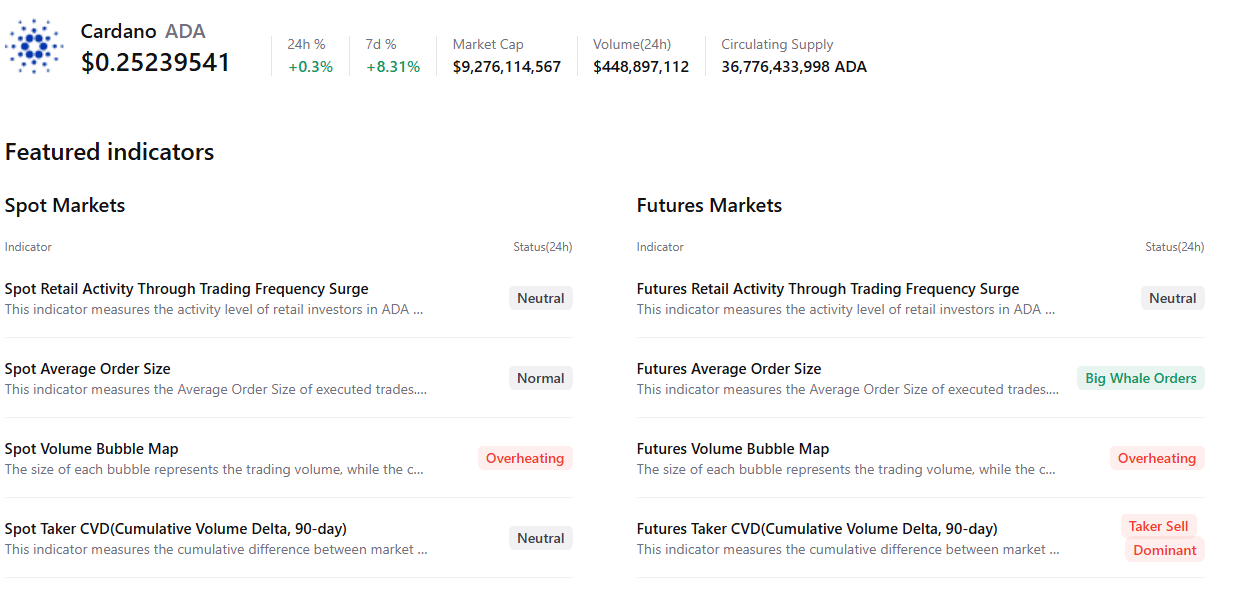Click the Market Cap label
The height and width of the screenshot is (594, 1242).
[488, 44]
